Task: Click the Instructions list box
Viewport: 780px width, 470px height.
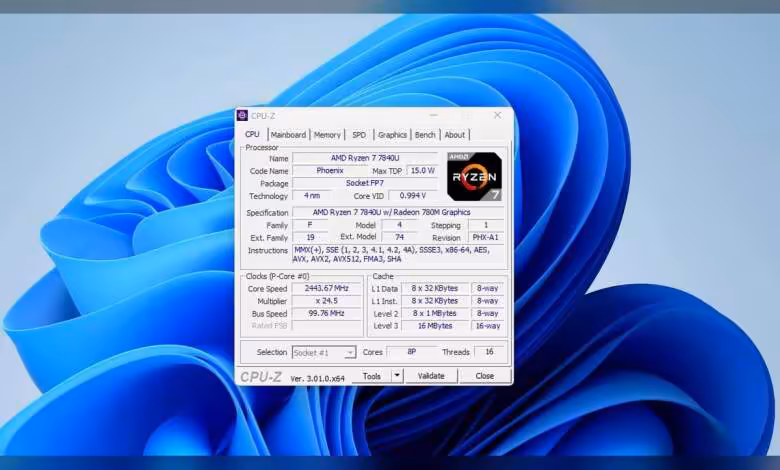Action: pyautogui.click(x=398, y=255)
